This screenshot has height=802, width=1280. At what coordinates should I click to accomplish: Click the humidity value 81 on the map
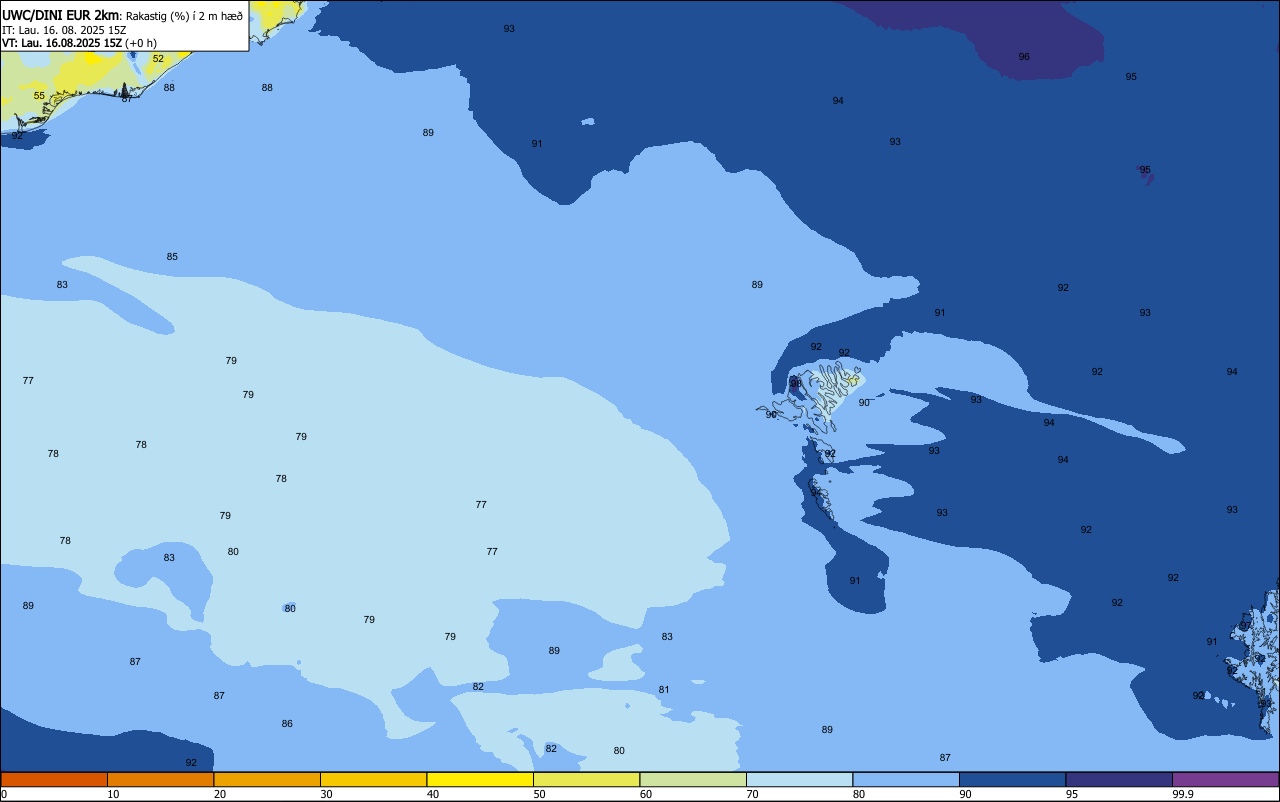pyautogui.click(x=664, y=690)
